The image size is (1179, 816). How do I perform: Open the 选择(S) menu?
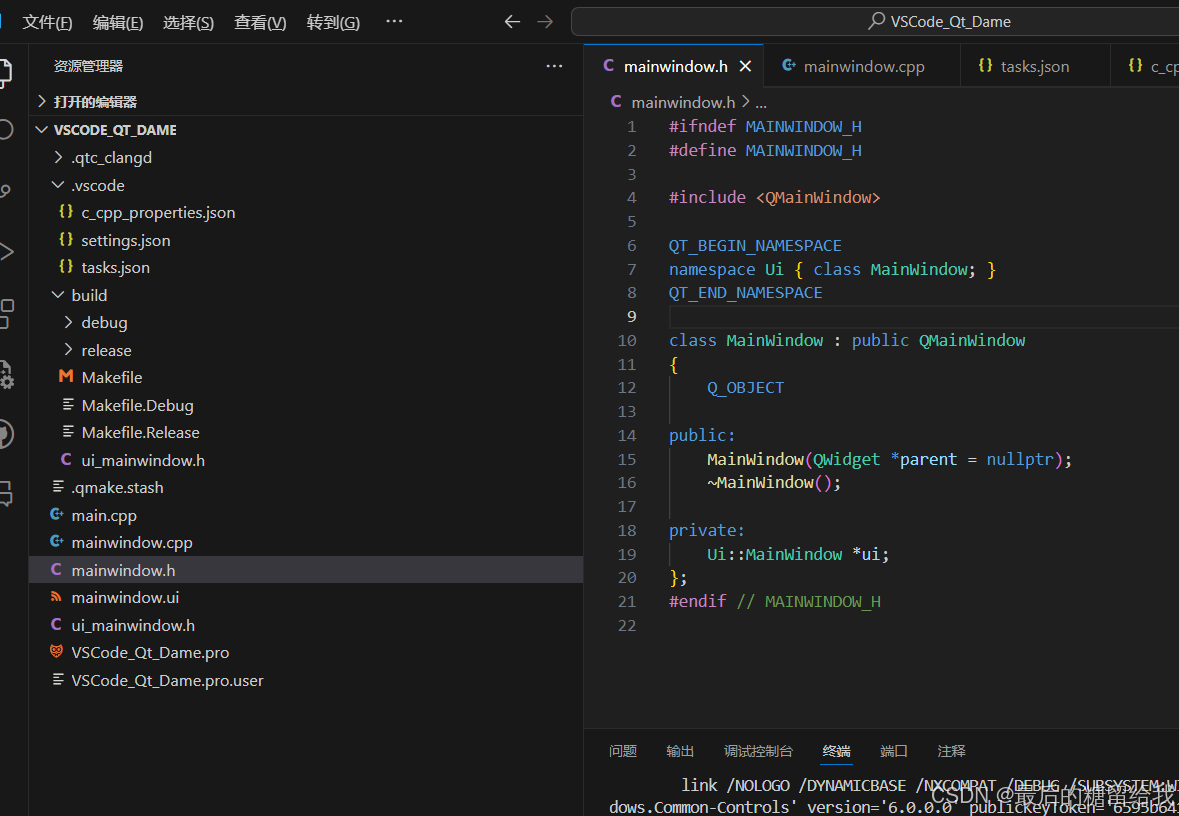coord(189,23)
